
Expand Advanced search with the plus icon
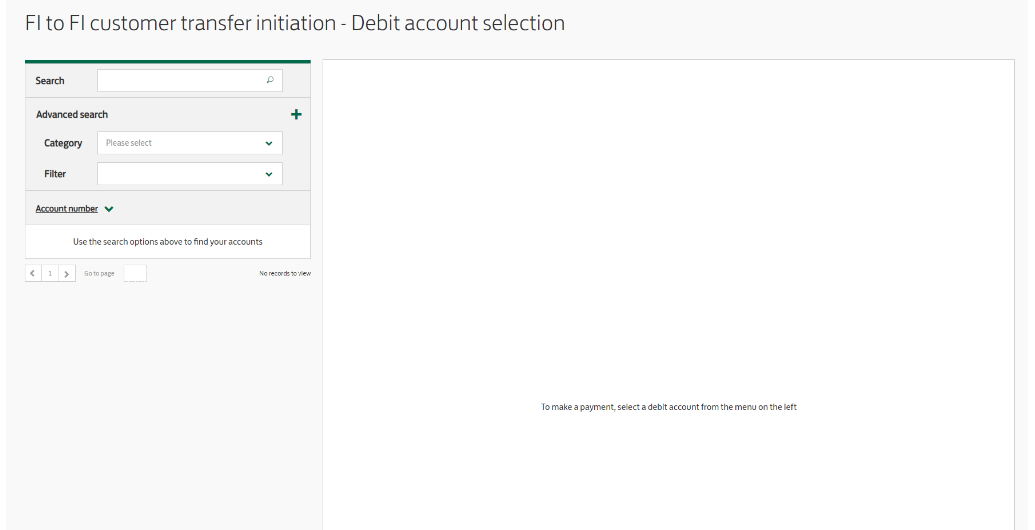point(296,114)
